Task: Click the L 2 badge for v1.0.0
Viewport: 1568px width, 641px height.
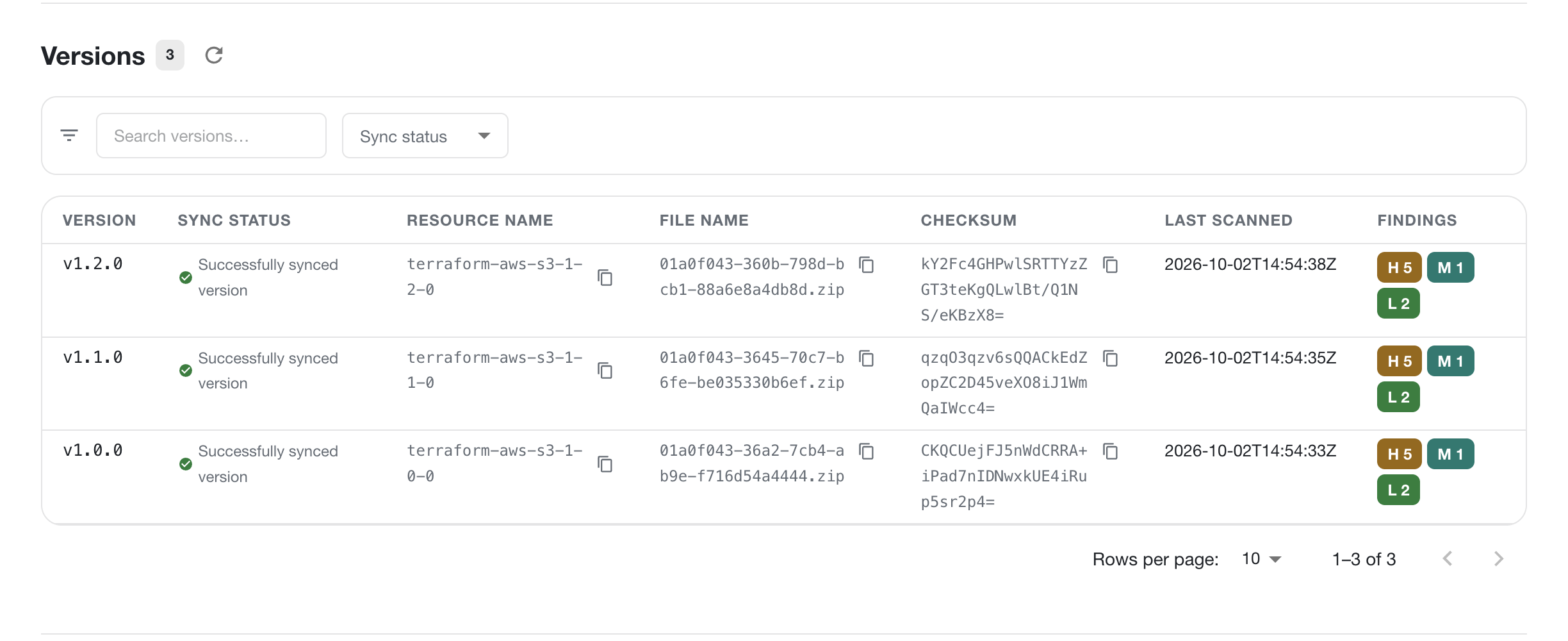Action: tap(1399, 490)
